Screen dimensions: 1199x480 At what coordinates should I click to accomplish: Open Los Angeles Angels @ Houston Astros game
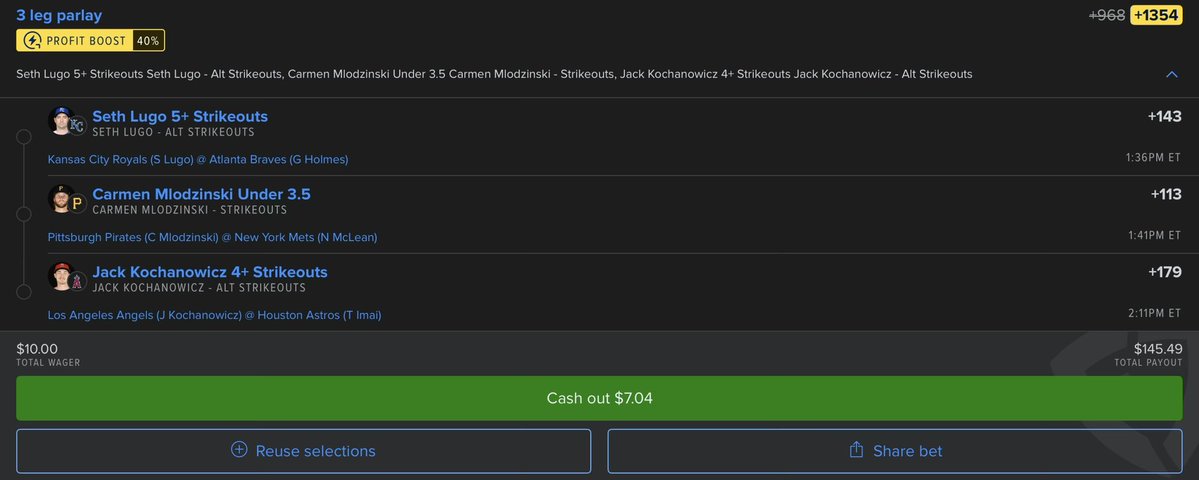tap(214, 315)
